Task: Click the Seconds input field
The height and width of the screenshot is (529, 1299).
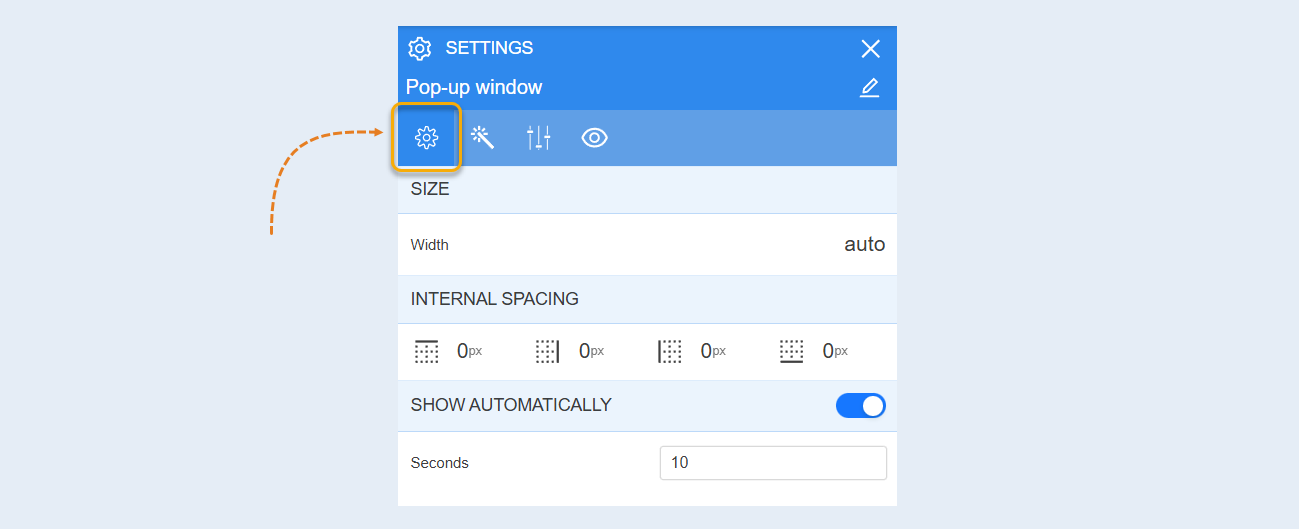Action: [x=773, y=463]
